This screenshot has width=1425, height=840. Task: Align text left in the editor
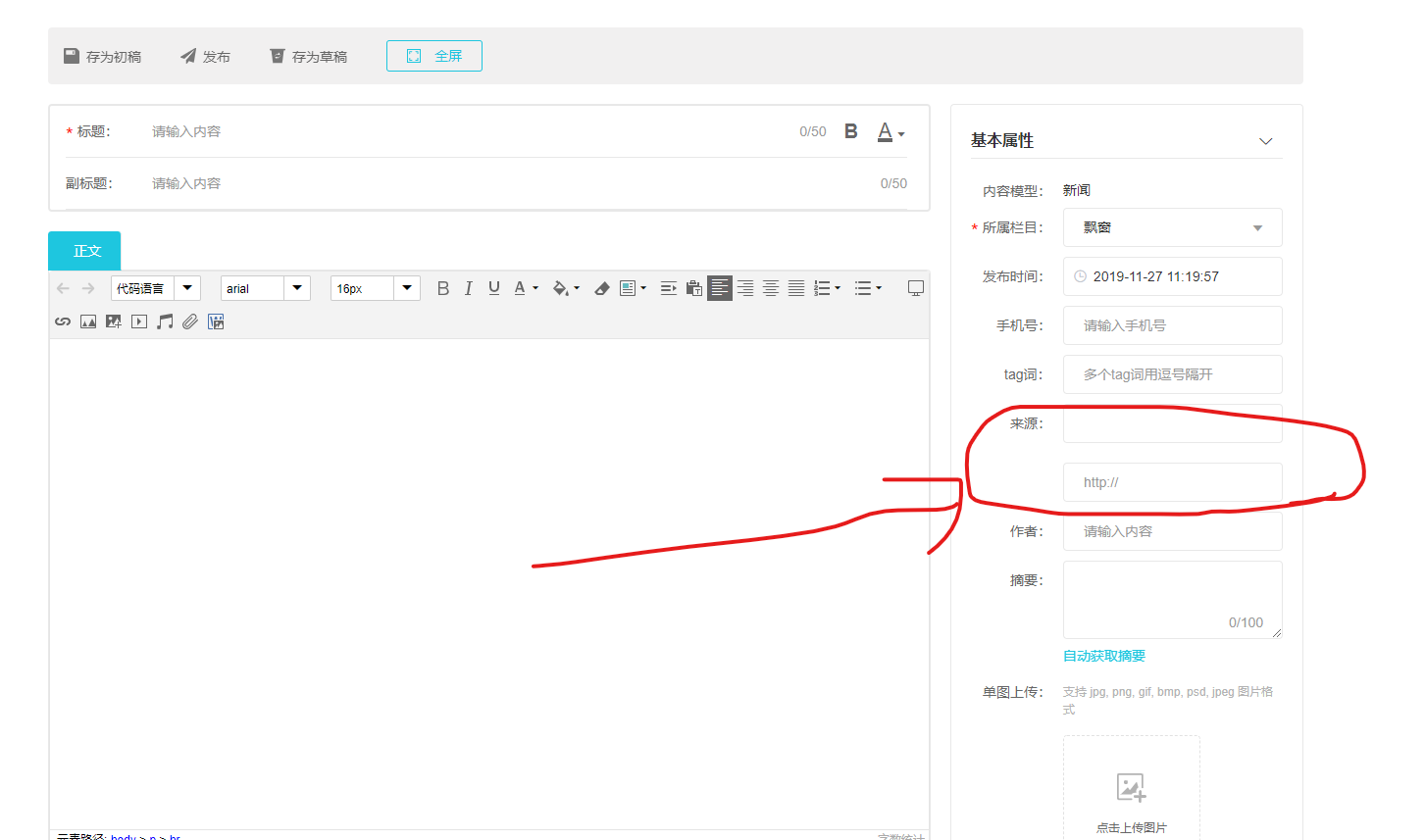pos(720,288)
